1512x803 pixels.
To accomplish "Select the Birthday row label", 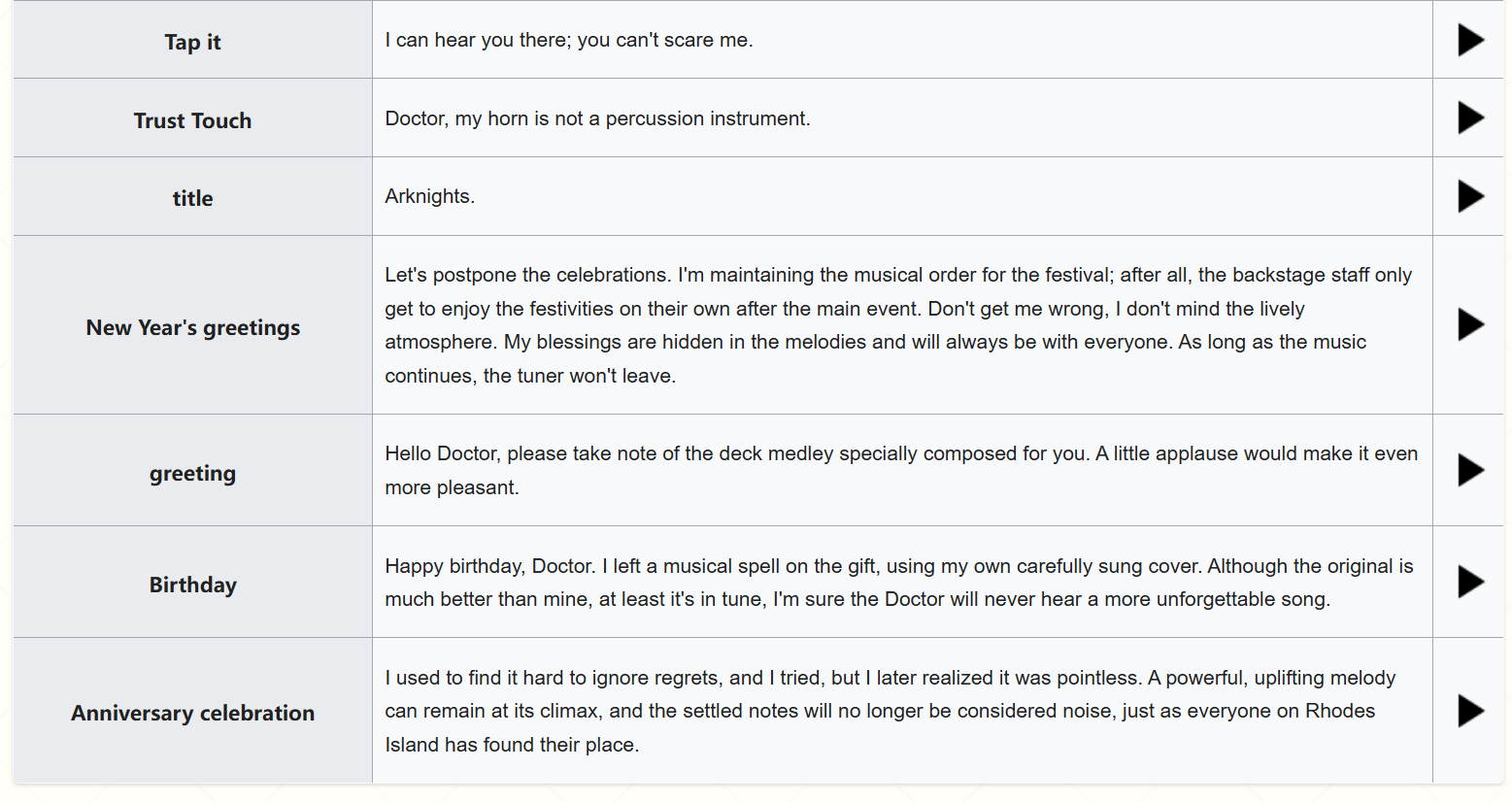I will (192, 585).
